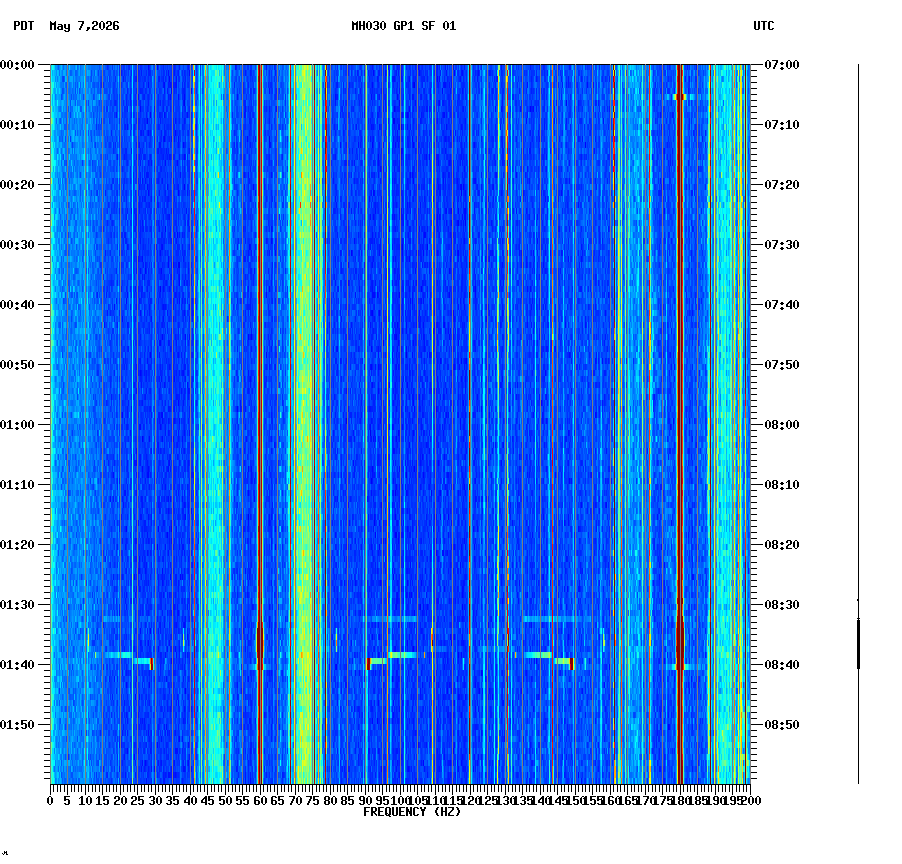
Task: Select the 80 Hz frequency axis label
Action: pyautogui.click(x=330, y=801)
